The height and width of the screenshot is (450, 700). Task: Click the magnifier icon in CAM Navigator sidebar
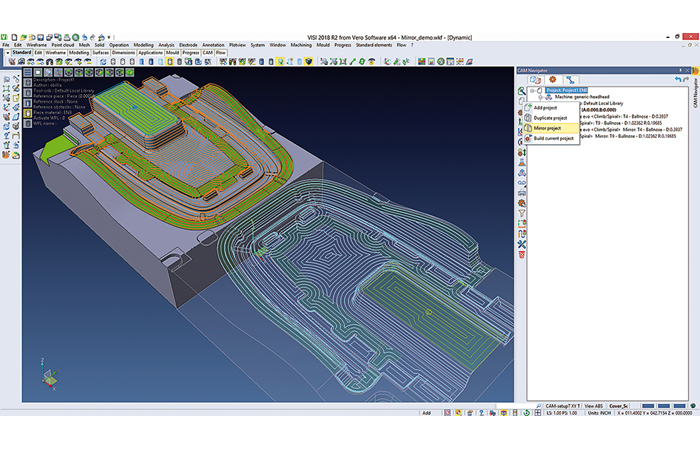pos(522,91)
